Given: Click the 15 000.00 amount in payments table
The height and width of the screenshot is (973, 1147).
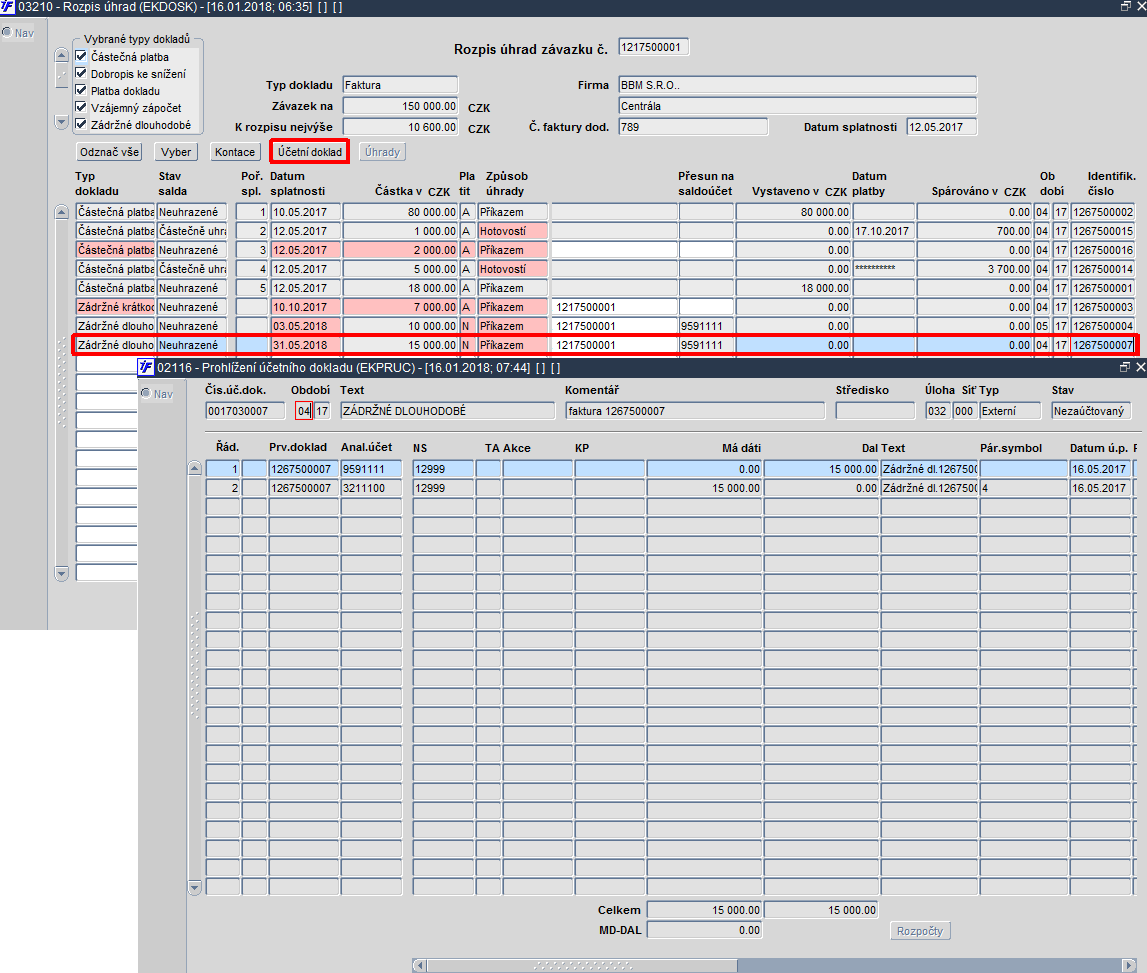Looking at the screenshot, I should (x=400, y=345).
